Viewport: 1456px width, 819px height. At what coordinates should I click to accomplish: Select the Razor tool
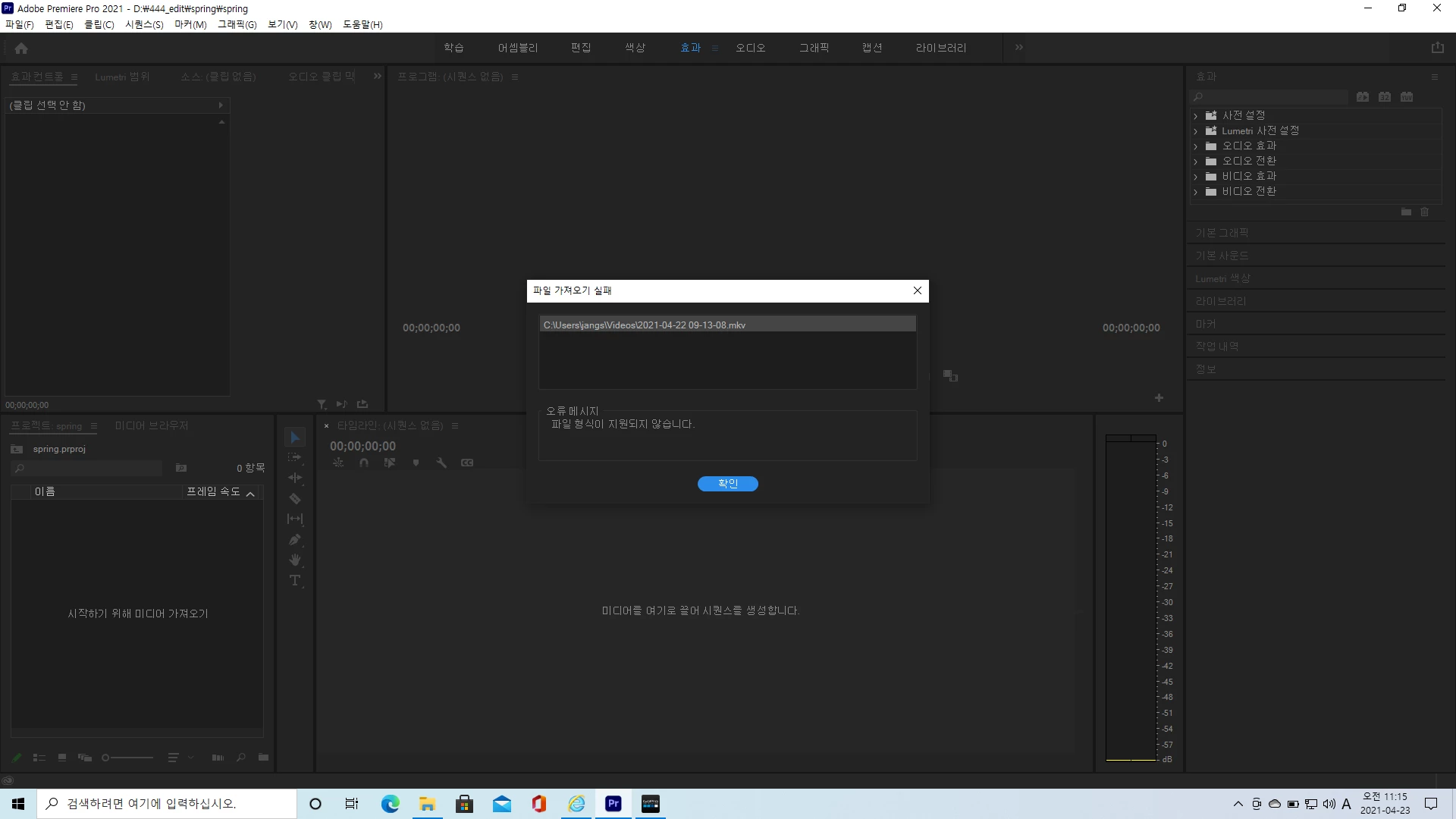point(295,499)
